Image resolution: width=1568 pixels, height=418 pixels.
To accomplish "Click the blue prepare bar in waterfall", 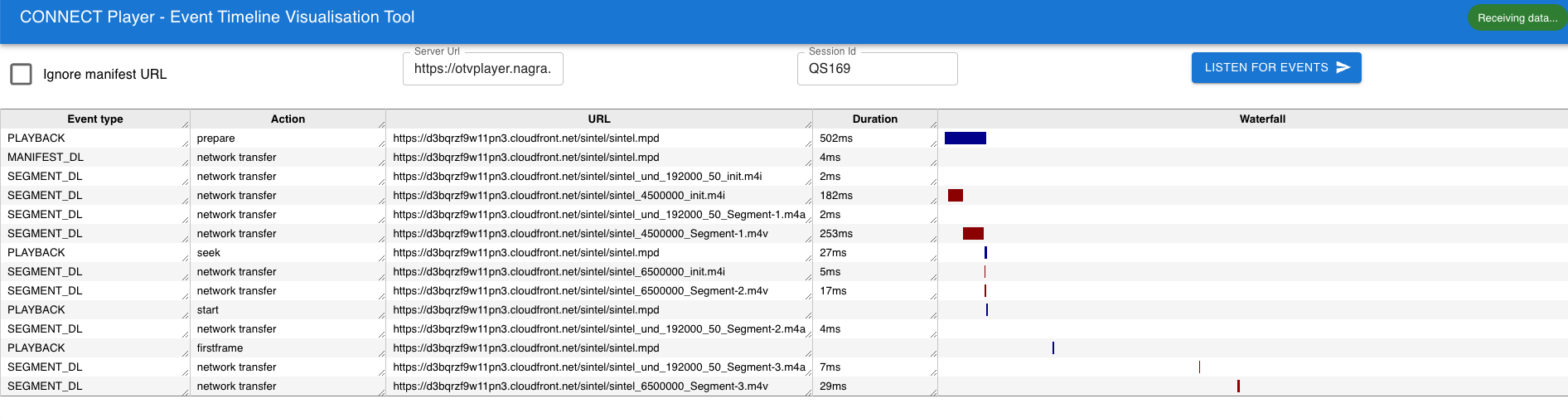I will (965, 139).
